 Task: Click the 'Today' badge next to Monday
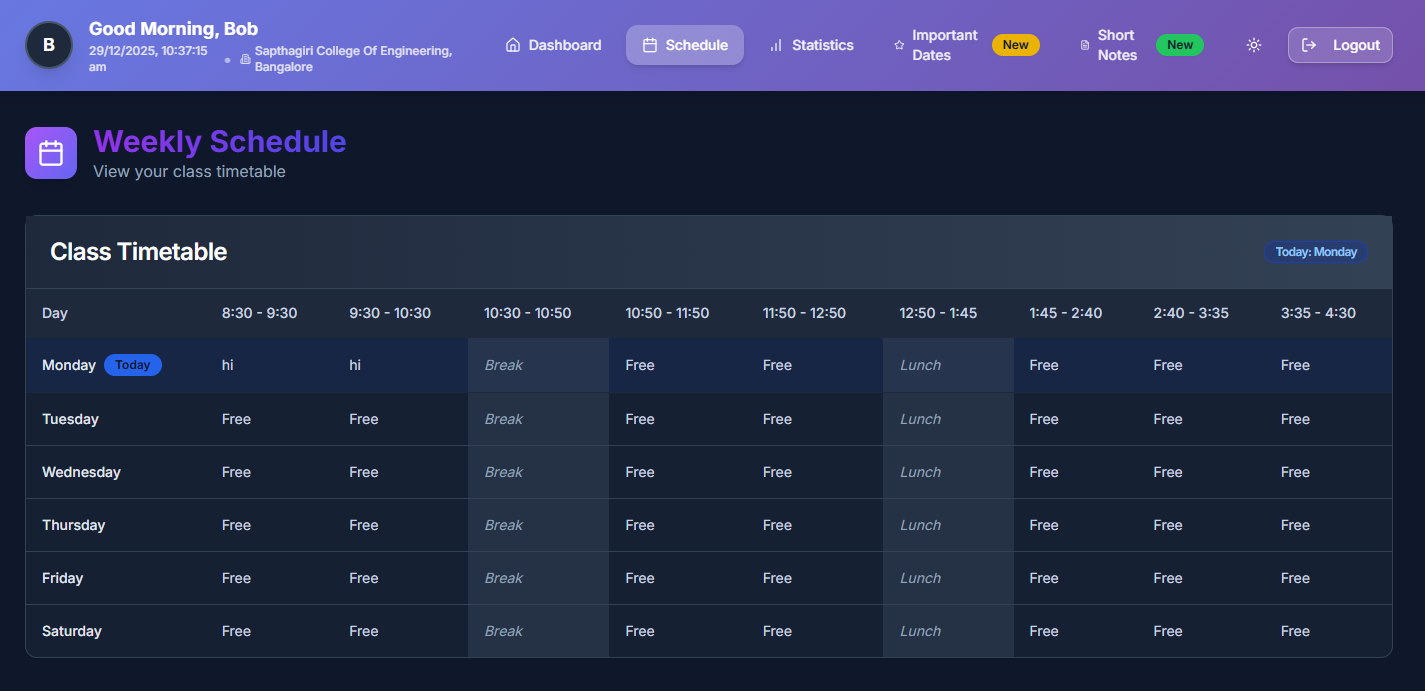click(x=133, y=364)
